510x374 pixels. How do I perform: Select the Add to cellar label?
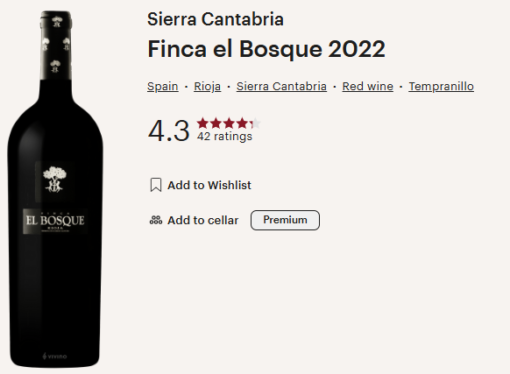(203, 220)
